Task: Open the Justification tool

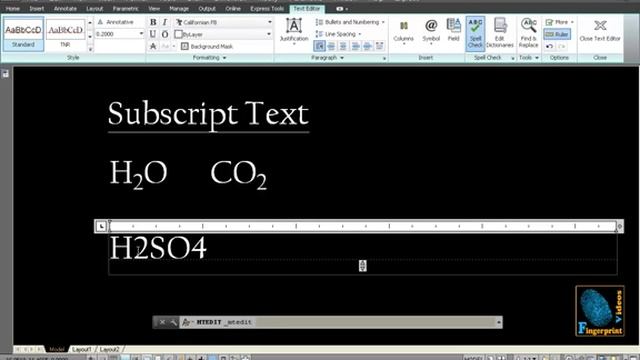Action: pyautogui.click(x=294, y=31)
